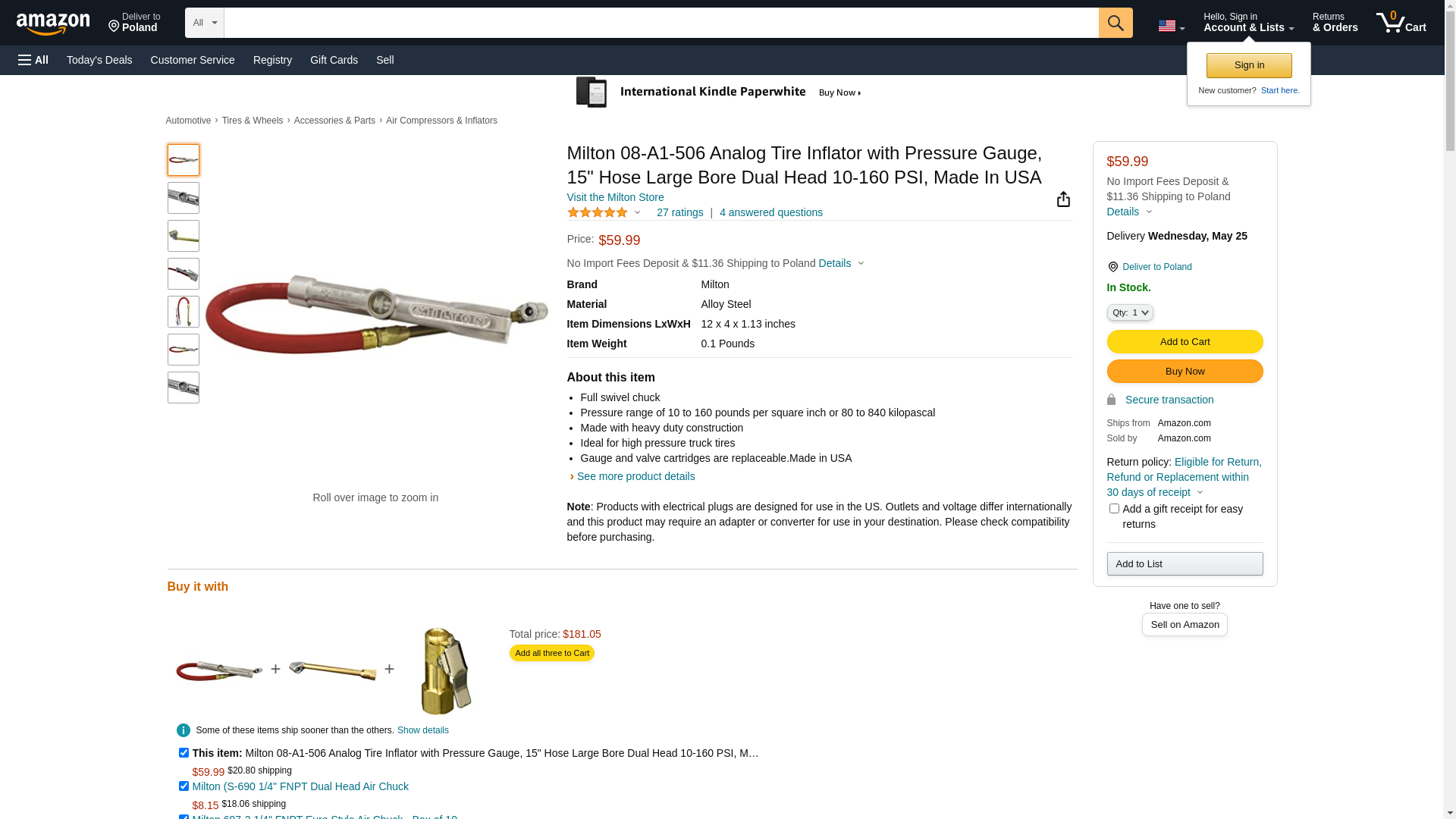Open the search category All dropdown
This screenshot has width=1456, height=819.
click(204, 23)
